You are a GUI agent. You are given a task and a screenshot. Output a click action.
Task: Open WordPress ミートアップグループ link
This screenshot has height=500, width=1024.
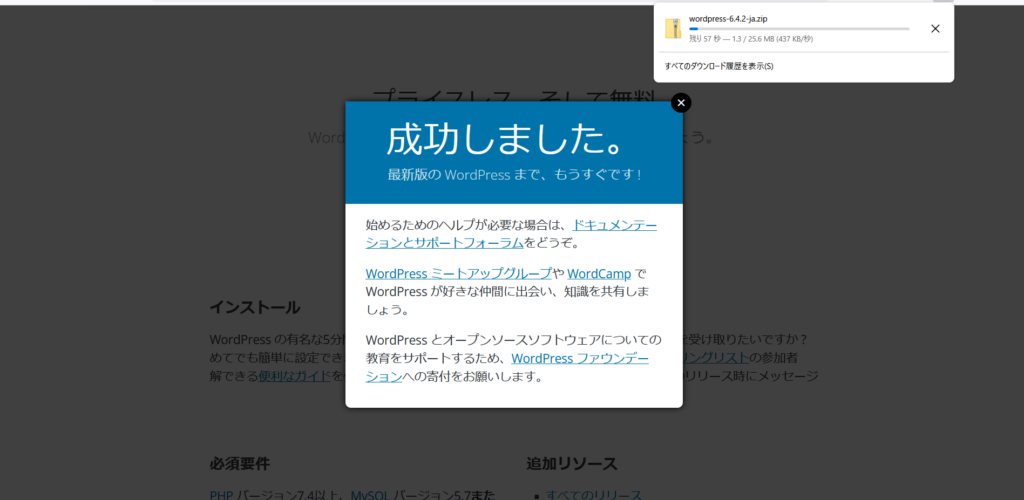pyautogui.click(x=458, y=273)
